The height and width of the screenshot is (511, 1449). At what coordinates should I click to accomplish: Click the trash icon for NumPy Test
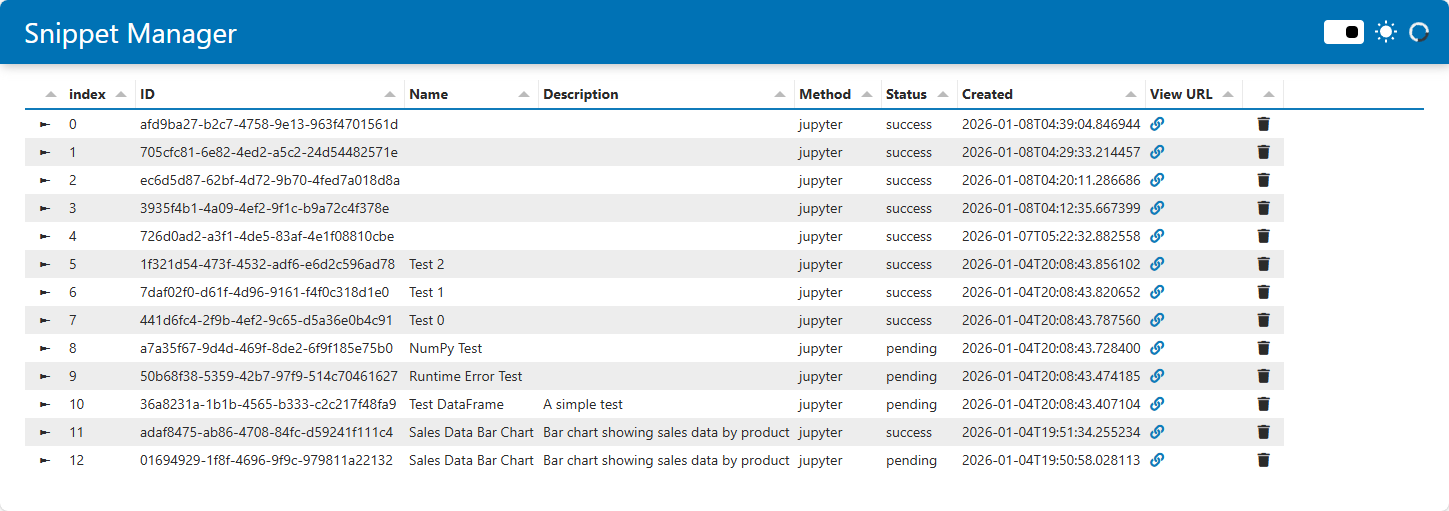(x=1263, y=348)
